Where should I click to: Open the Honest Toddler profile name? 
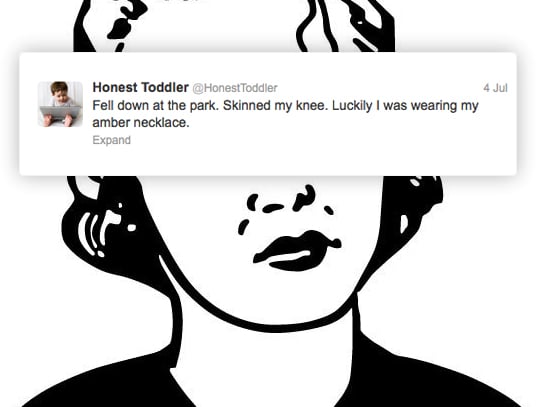pyautogui.click(x=140, y=88)
